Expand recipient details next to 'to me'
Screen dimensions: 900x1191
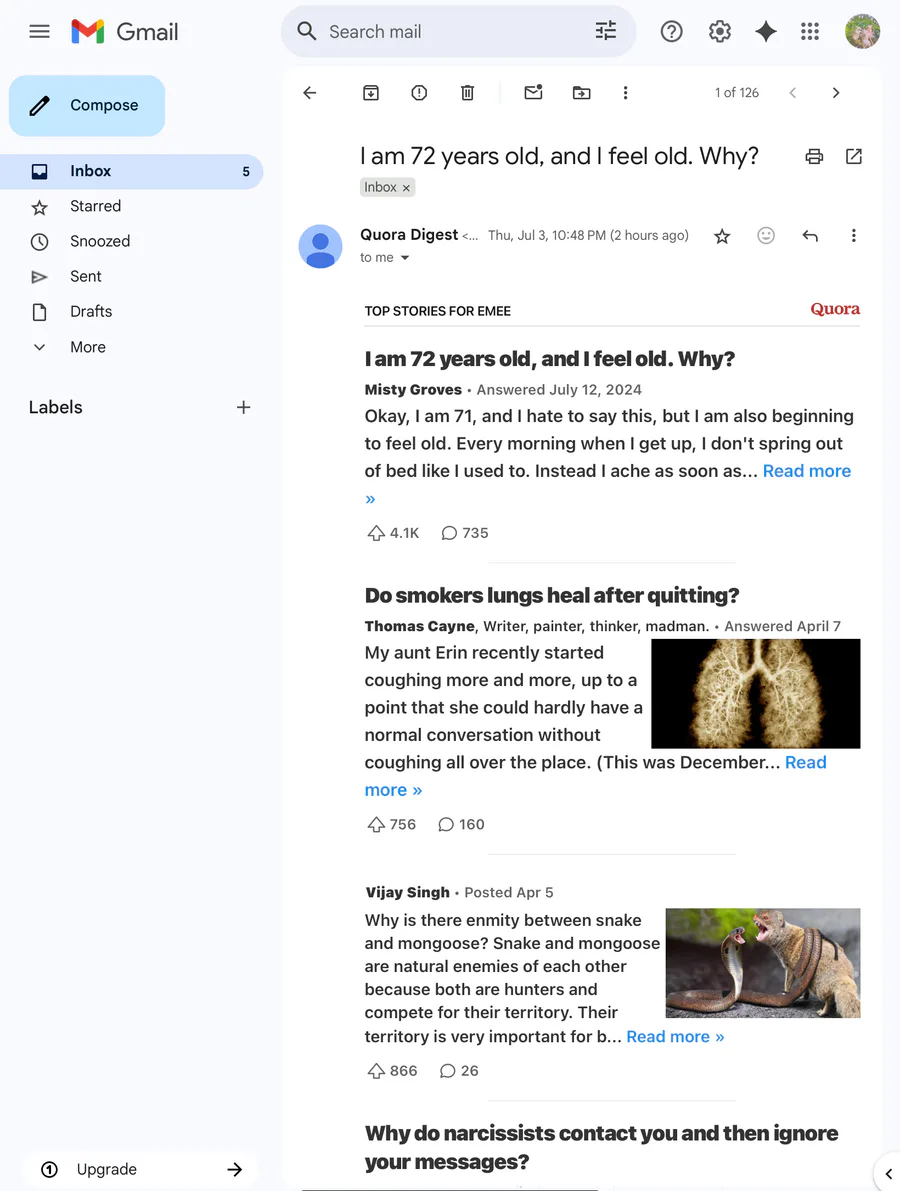(405, 257)
